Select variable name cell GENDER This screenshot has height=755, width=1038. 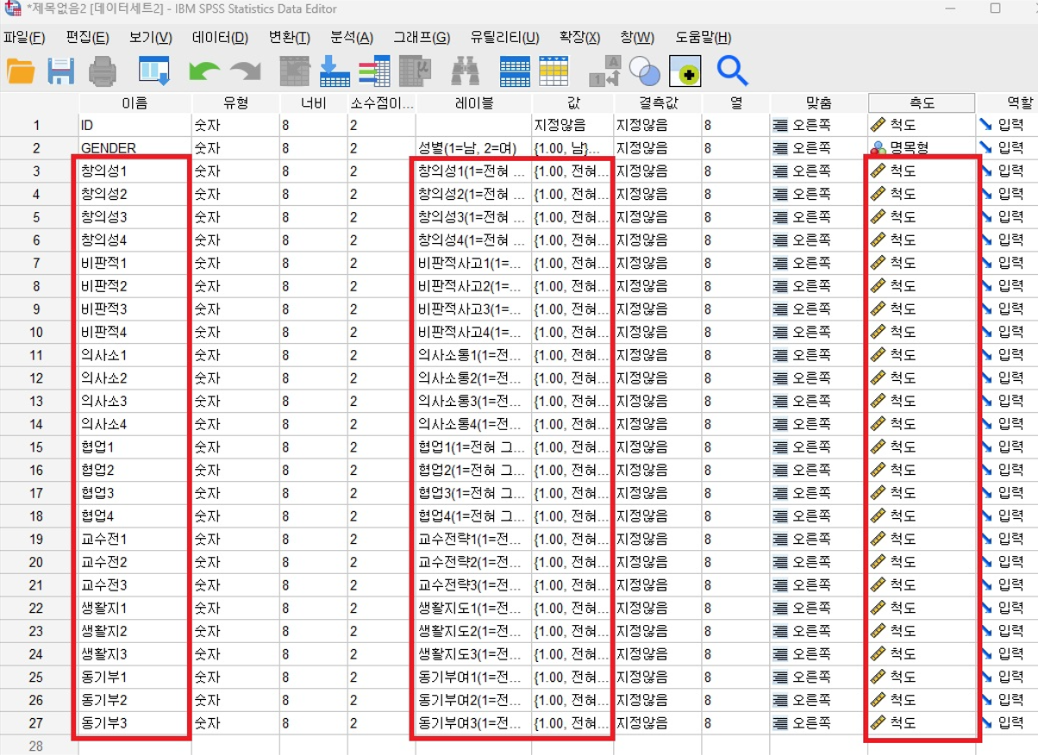click(x=135, y=148)
